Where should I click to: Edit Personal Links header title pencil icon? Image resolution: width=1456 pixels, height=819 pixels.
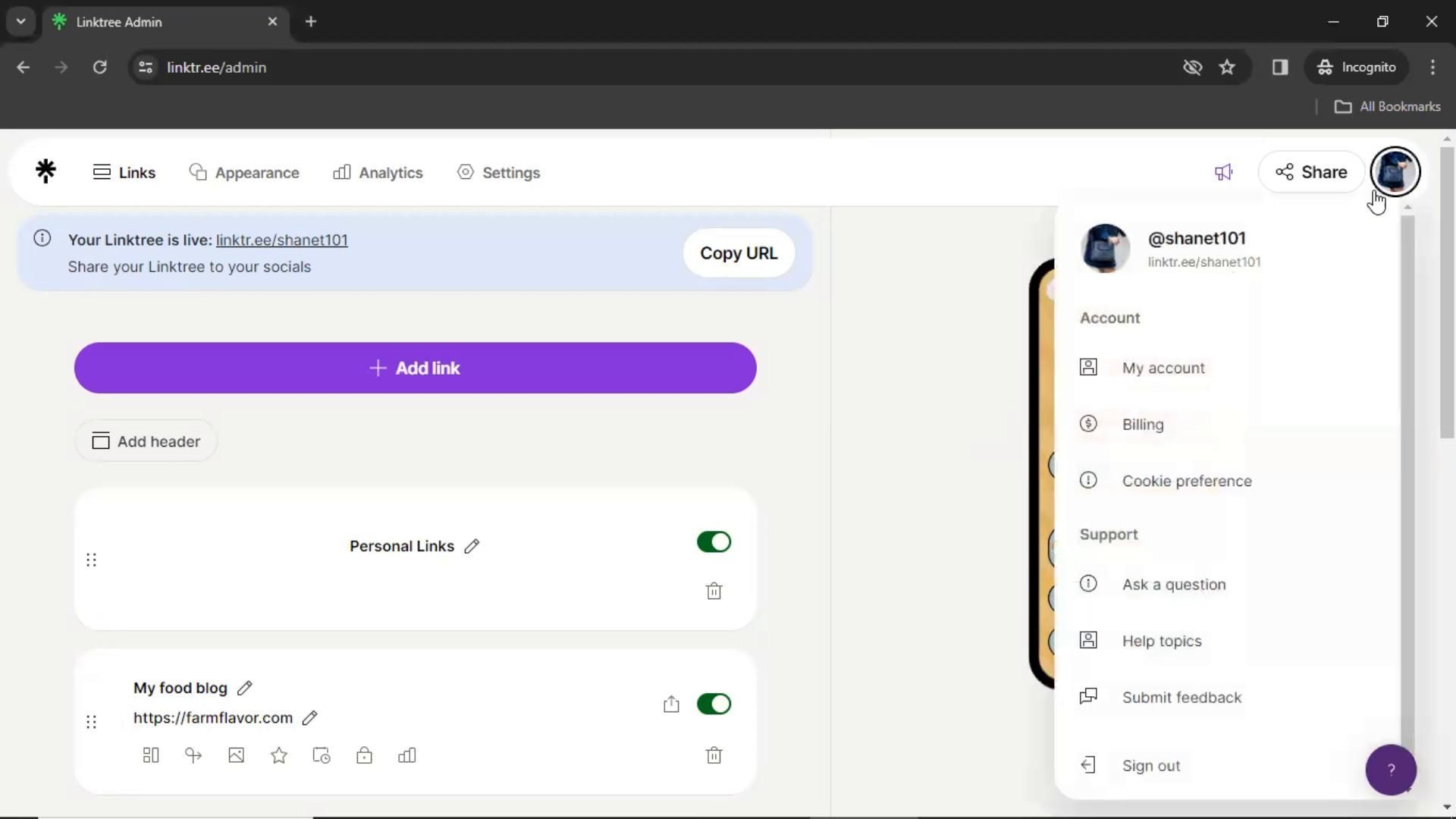coord(472,546)
